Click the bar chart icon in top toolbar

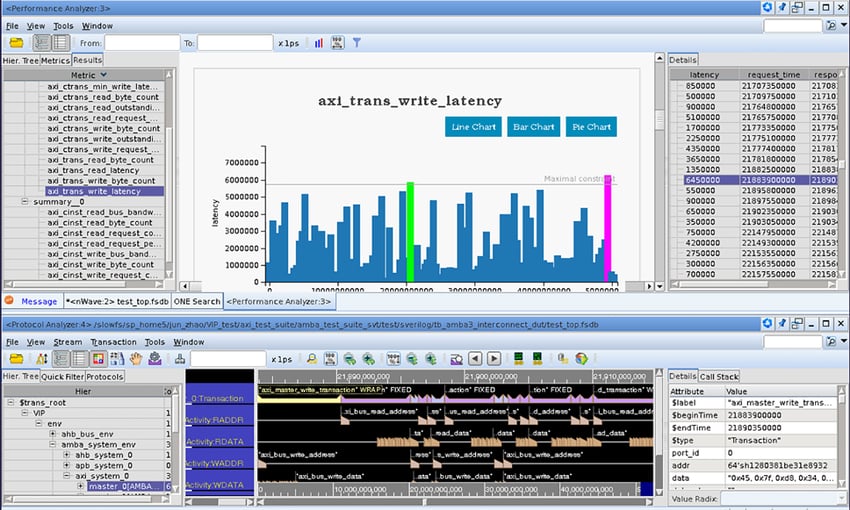(318, 43)
